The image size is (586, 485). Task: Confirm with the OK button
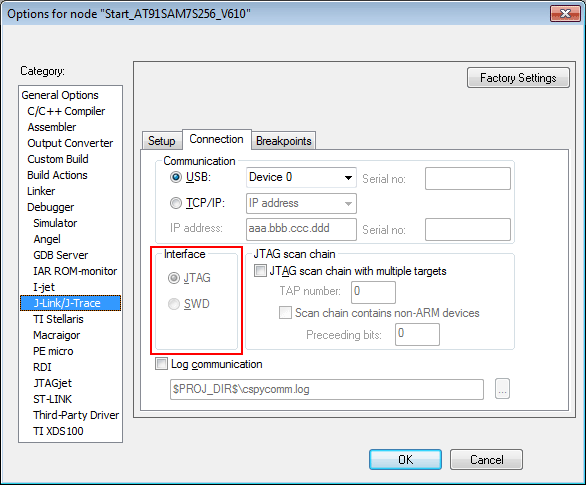[x=405, y=459]
